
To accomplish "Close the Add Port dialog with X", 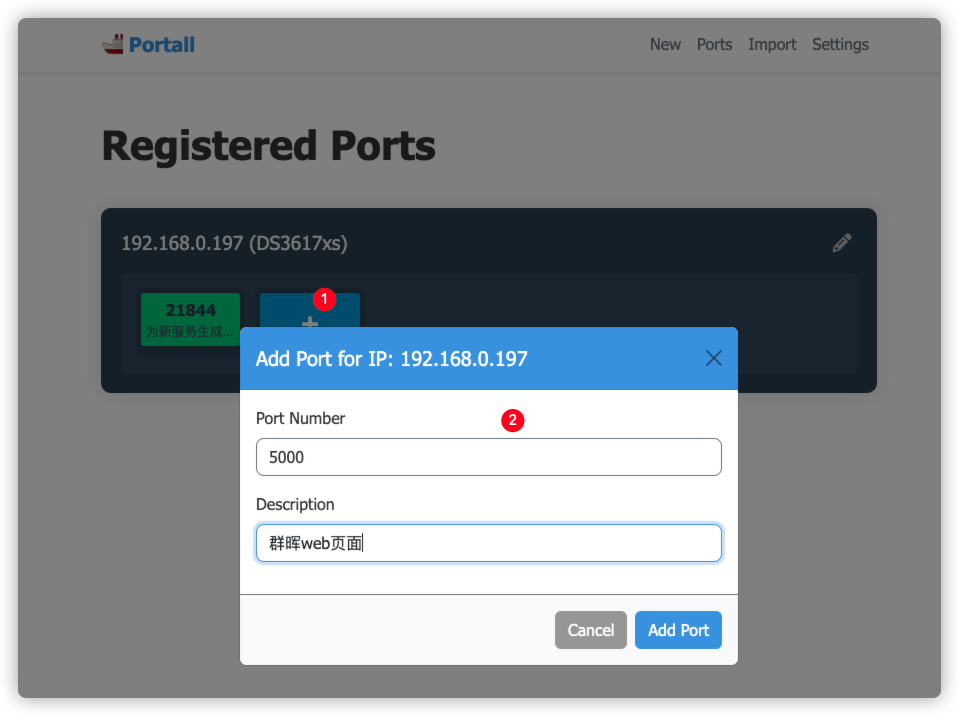I will tap(714, 358).
